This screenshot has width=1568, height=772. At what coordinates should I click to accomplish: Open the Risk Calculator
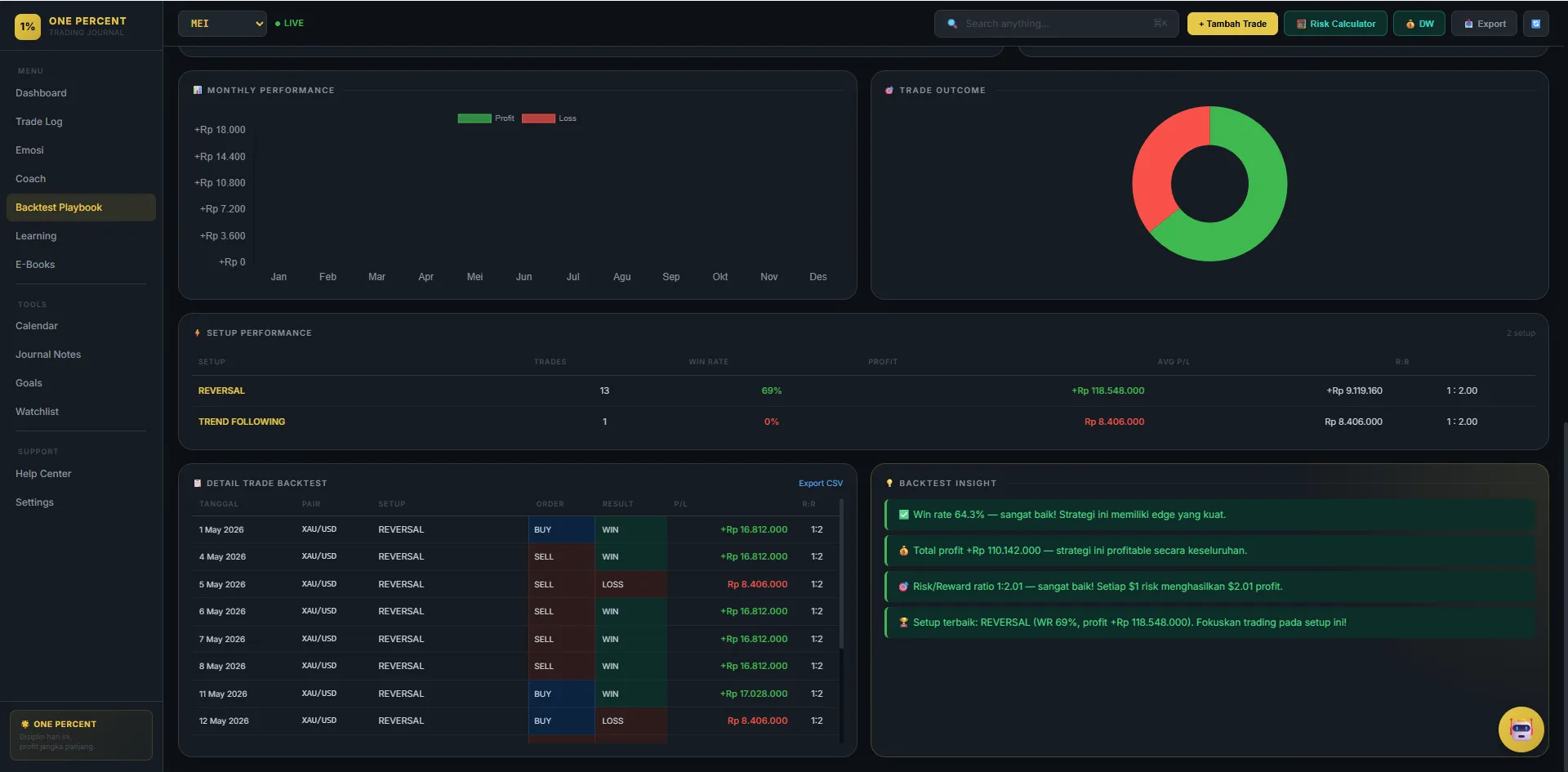pyautogui.click(x=1335, y=24)
